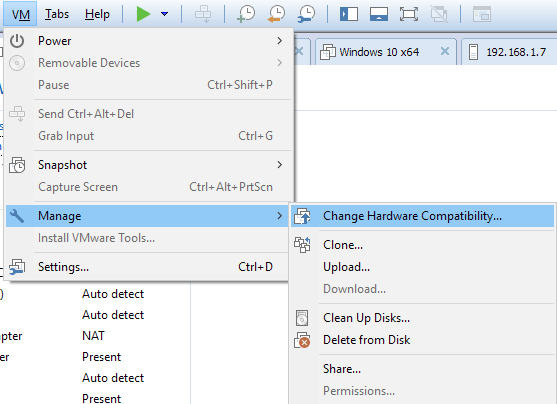The image size is (557, 404).
Task: Toggle the thumbnail bar view icon
Action: click(x=379, y=15)
